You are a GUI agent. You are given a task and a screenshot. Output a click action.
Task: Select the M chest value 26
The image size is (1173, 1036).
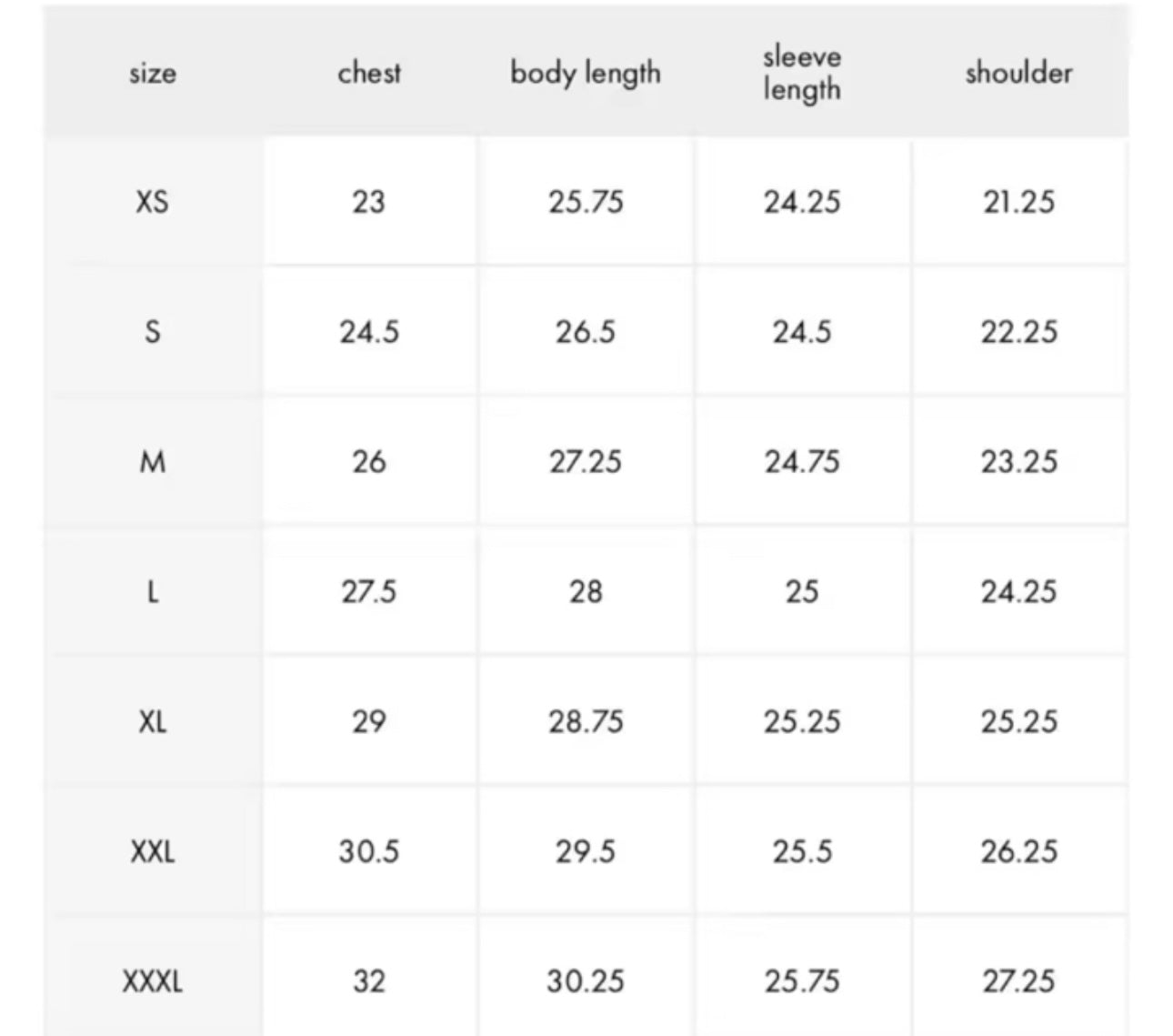coord(368,462)
